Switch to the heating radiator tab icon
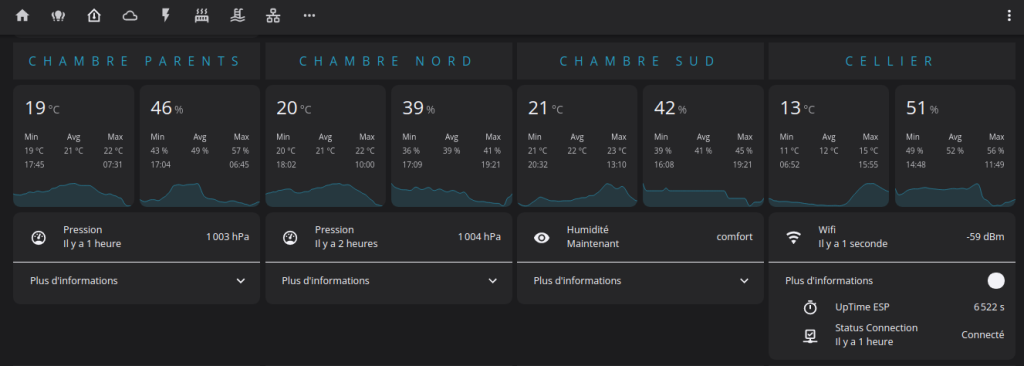 tap(202, 16)
